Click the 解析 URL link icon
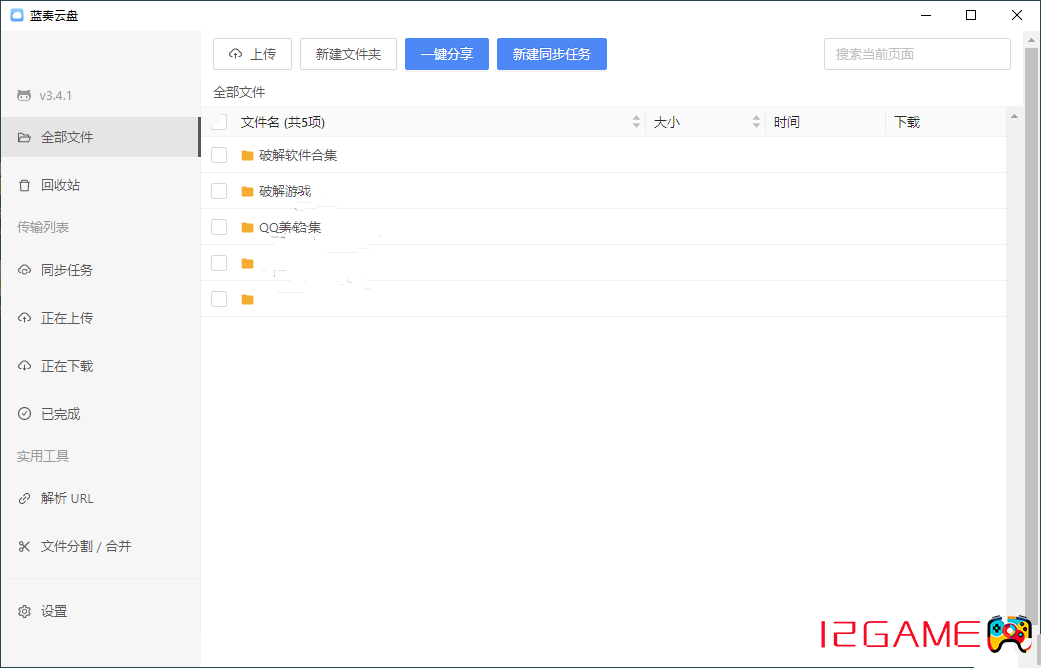Image resolution: width=1041 pixels, height=668 pixels. click(x=25, y=498)
